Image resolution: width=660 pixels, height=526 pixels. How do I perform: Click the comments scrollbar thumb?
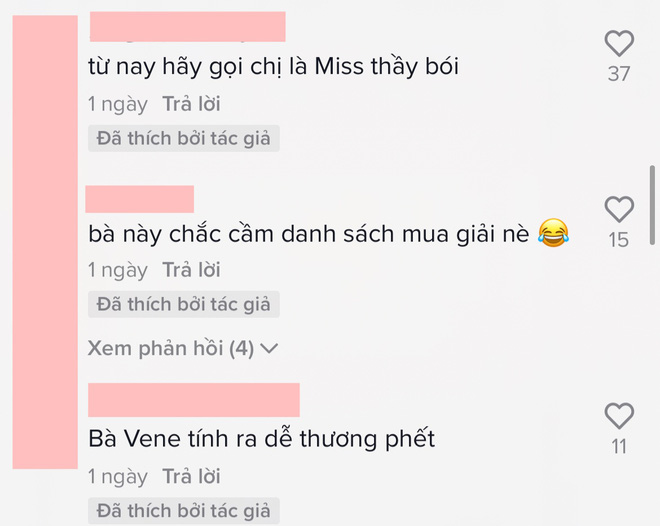pos(652,205)
